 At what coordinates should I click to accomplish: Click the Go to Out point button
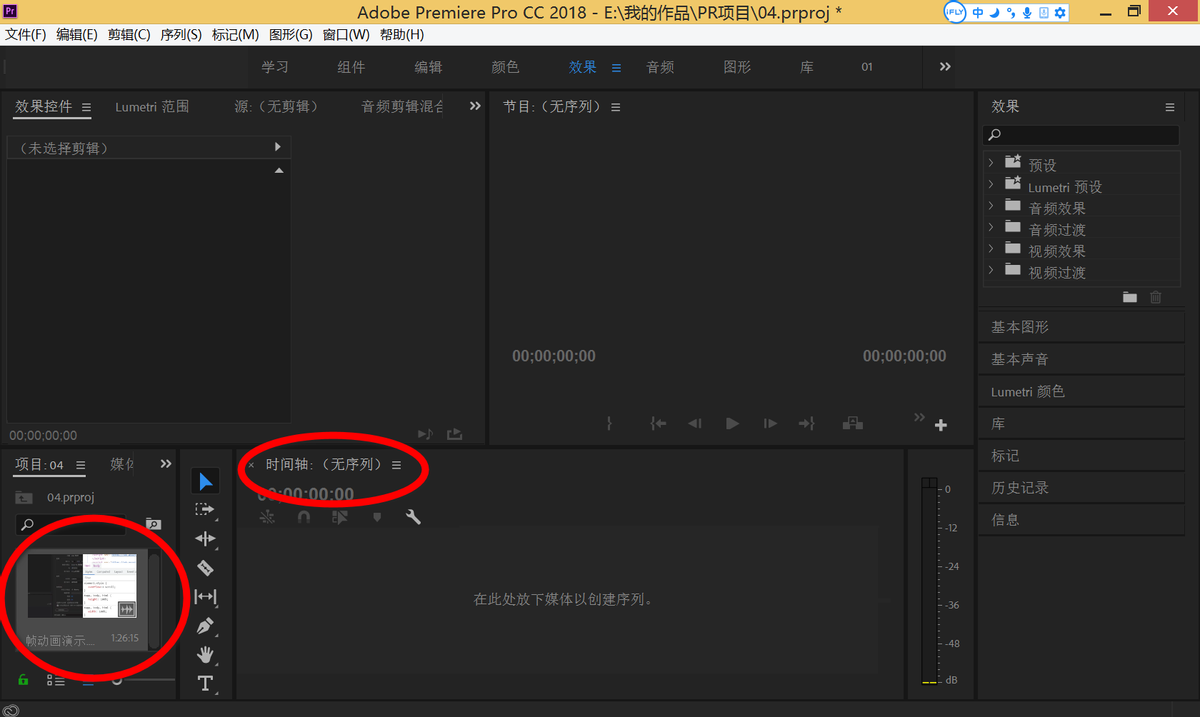(806, 424)
